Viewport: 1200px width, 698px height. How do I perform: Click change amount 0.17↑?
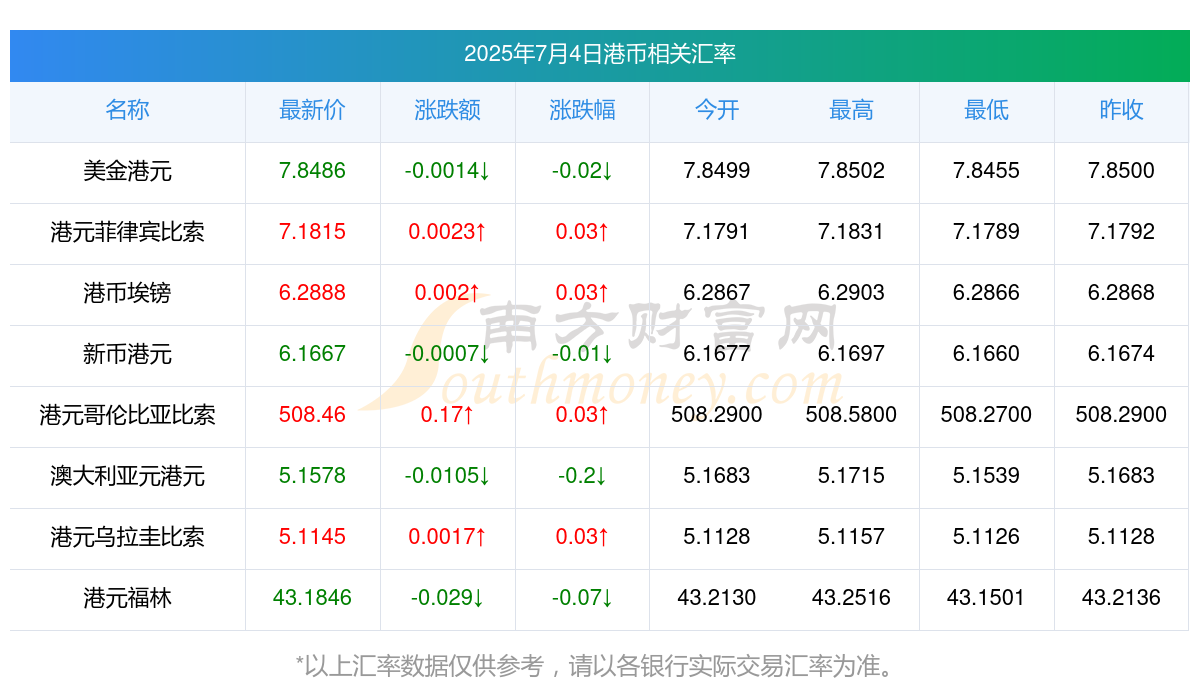click(447, 415)
